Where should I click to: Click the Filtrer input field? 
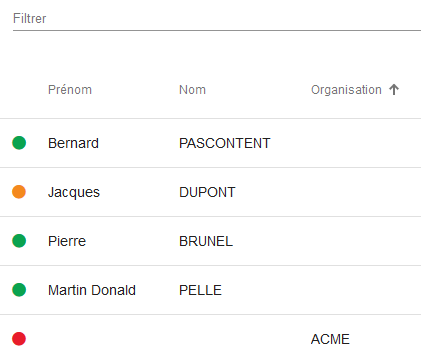(x=217, y=19)
